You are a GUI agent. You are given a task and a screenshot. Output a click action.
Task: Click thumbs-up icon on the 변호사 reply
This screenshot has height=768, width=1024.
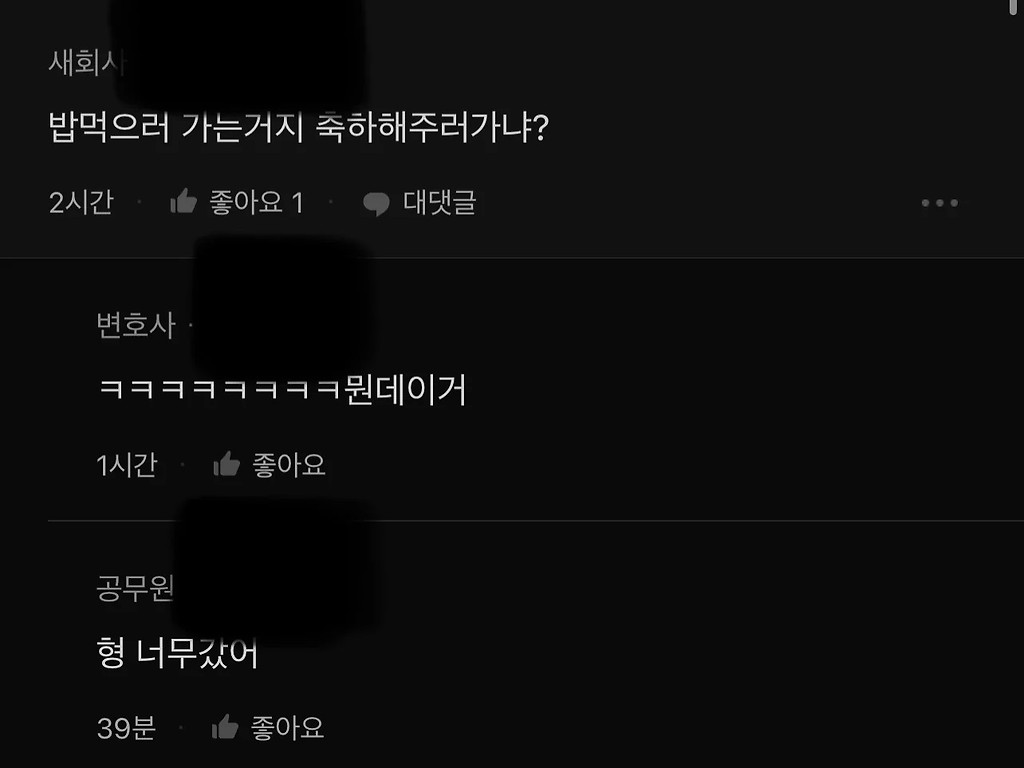(x=227, y=464)
